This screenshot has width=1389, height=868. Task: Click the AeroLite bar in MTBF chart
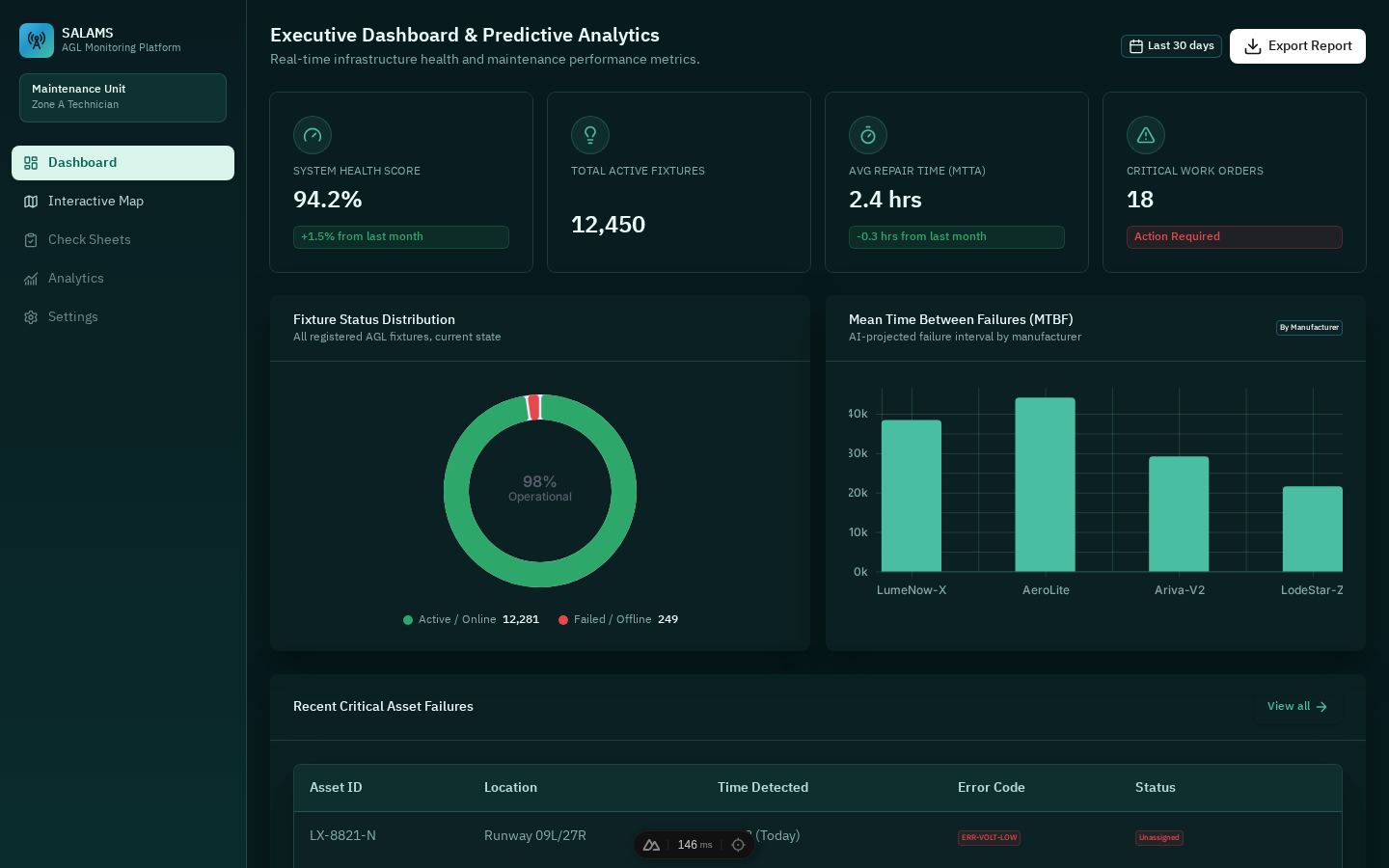click(x=1046, y=485)
